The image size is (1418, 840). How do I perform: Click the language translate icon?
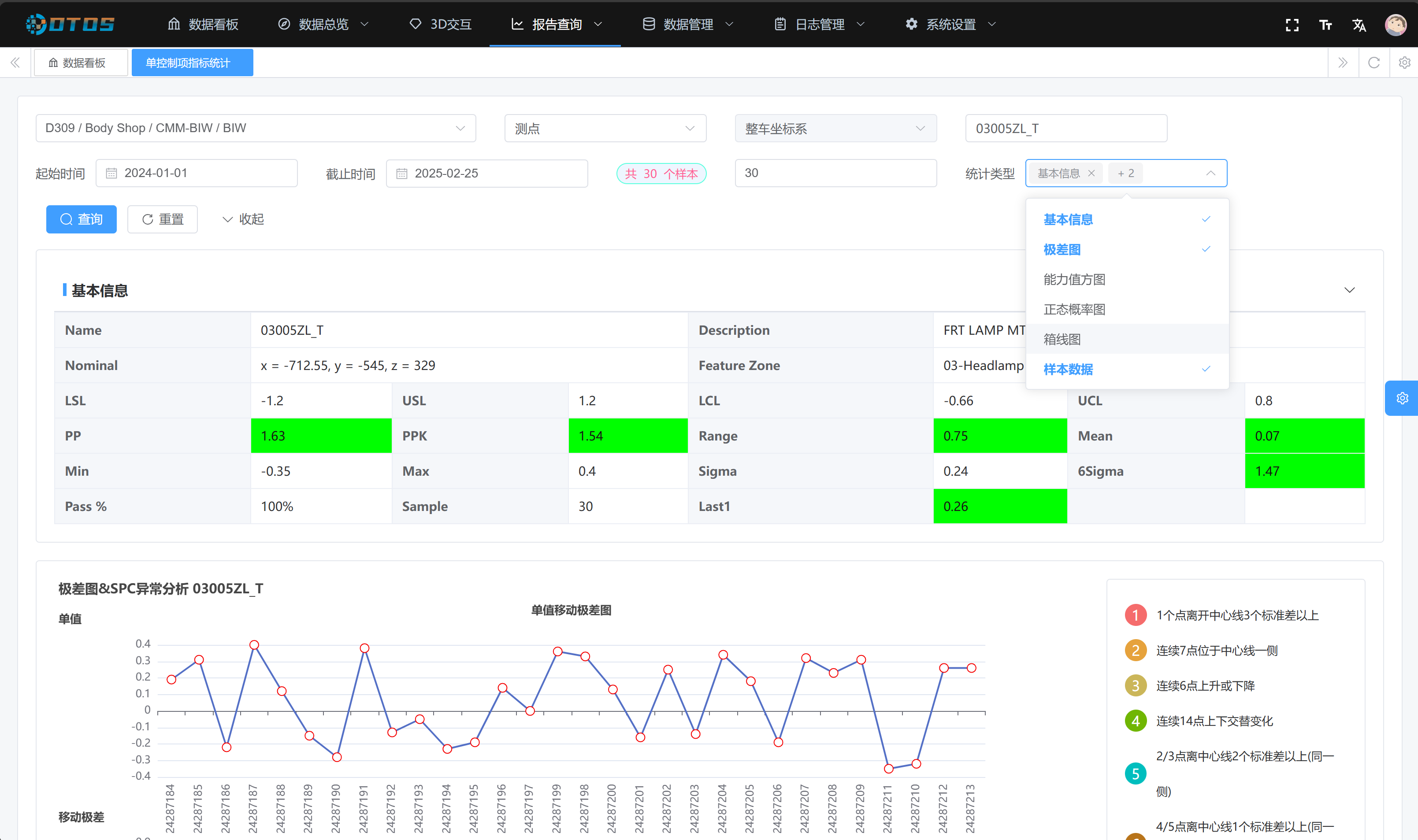coord(1359,24)
